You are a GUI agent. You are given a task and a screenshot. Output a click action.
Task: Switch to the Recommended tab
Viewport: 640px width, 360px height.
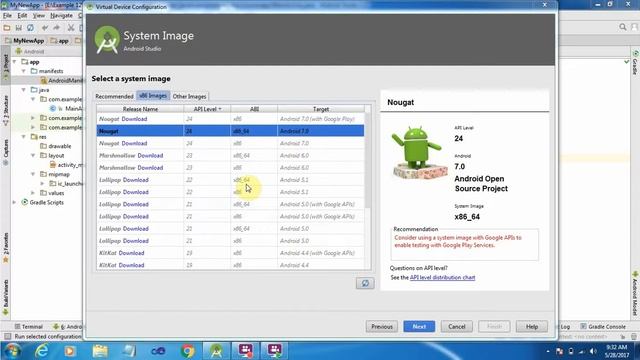coord(114,96)
